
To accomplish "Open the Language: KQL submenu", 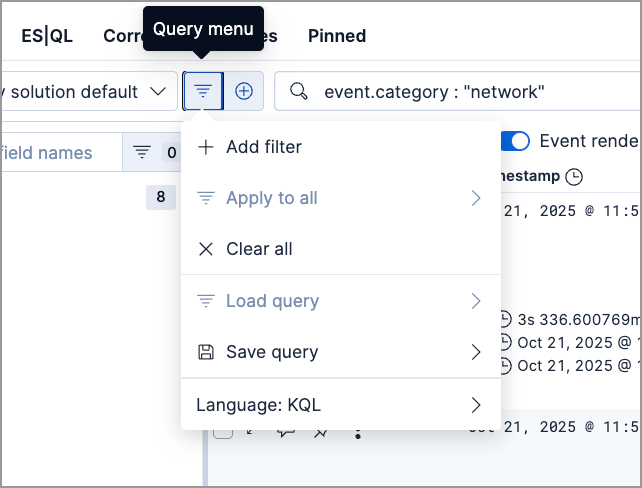I will 340,405.
